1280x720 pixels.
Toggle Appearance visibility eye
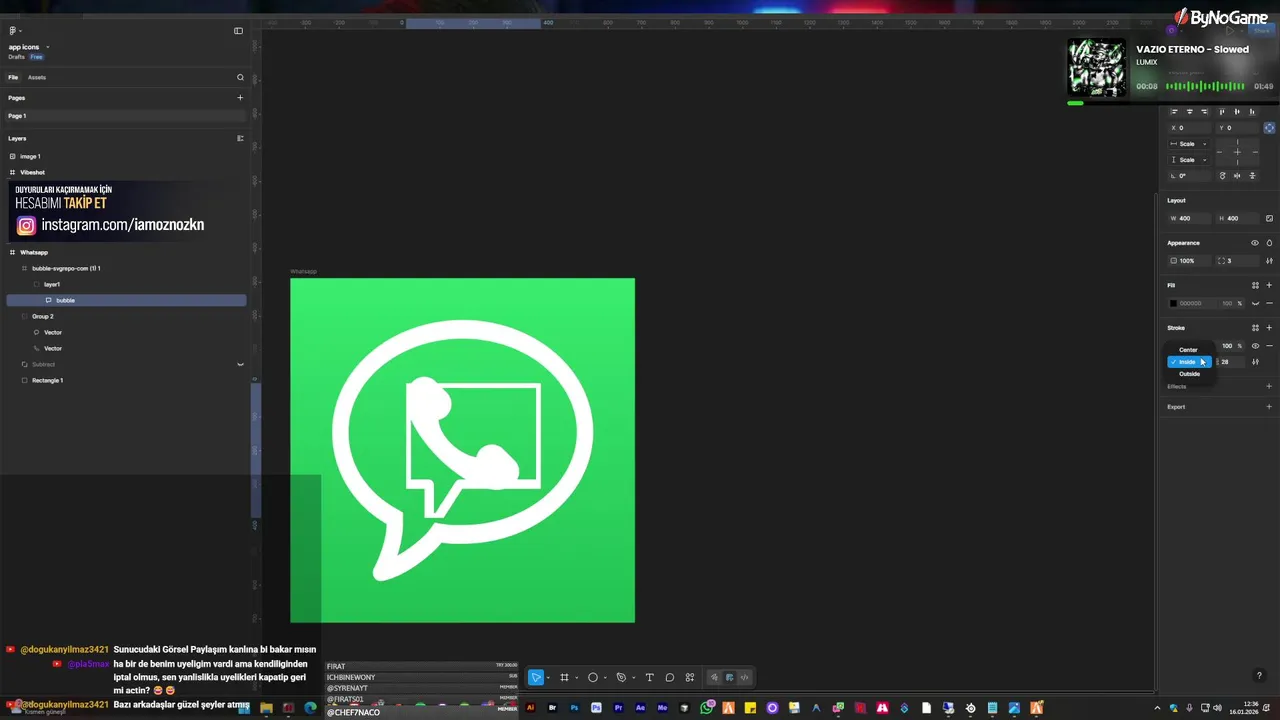[x=1254, y=243]
